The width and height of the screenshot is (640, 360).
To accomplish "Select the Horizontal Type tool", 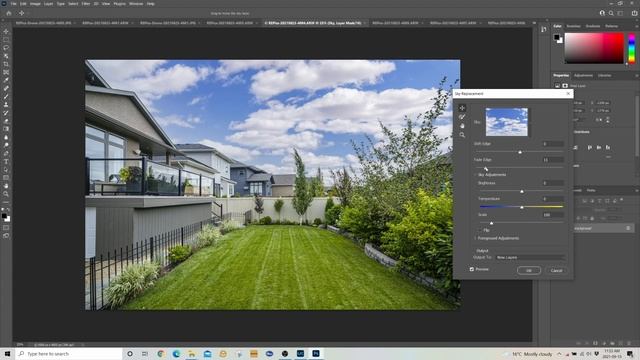I will (6, 162).
